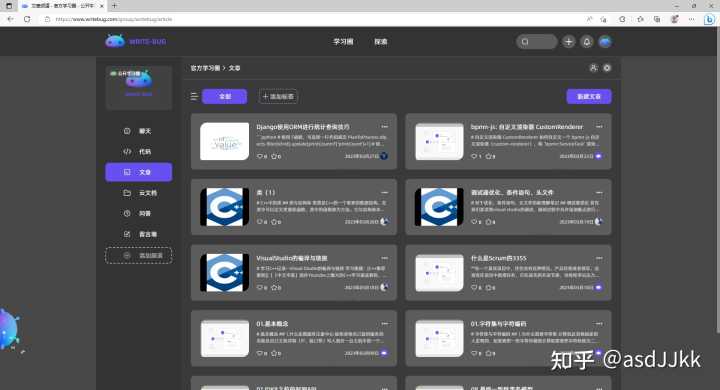720x390 pixels.
Task: Open the 探索 top navigation item
Action: (381, 42)
